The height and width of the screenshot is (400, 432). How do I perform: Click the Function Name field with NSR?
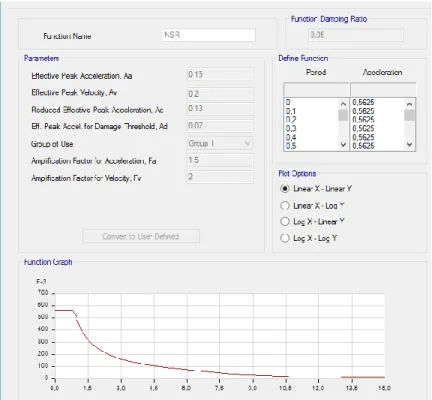[x=209, y=35]
